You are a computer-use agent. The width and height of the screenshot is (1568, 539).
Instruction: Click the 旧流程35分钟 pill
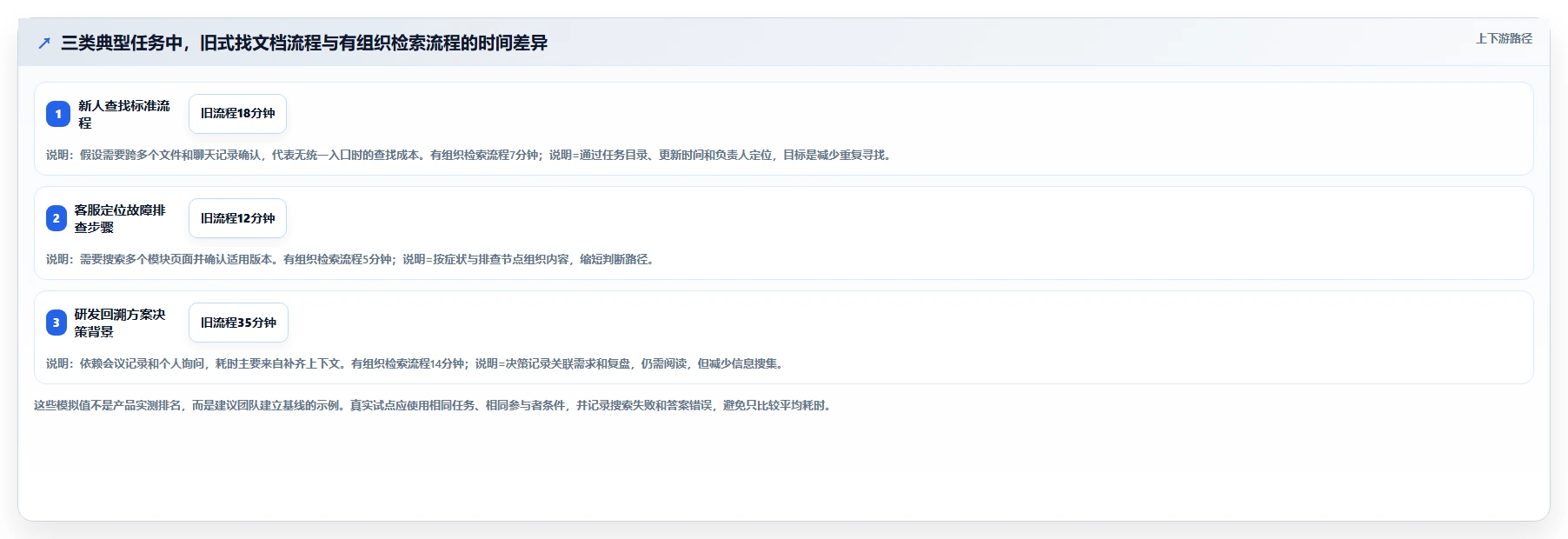click(238, 323)
